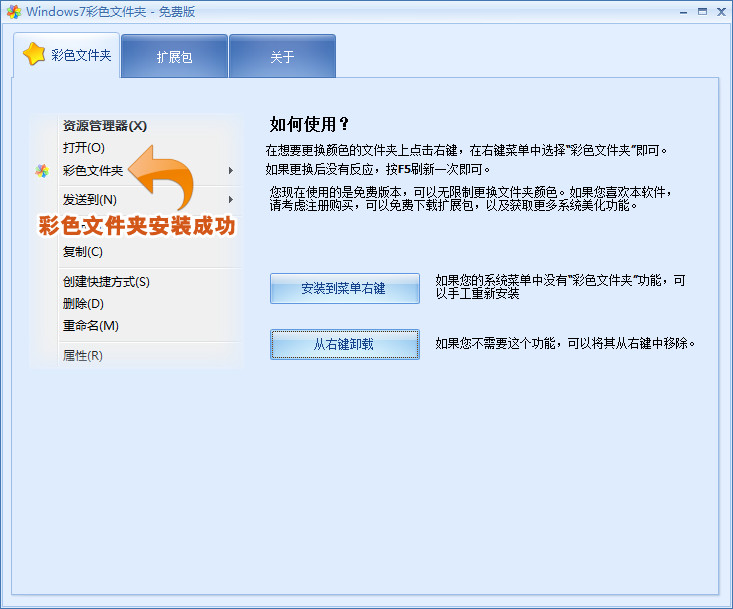Expand the submenu arrow beside 彩色文件夹

tap(231, 171)
